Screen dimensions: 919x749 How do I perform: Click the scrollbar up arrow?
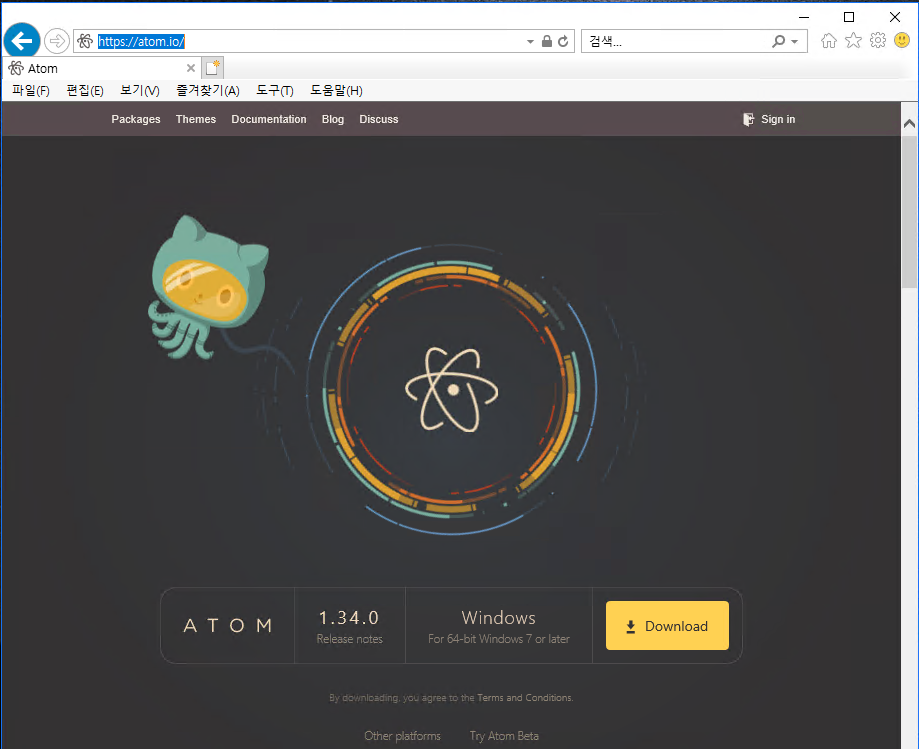tap(909, 123)
